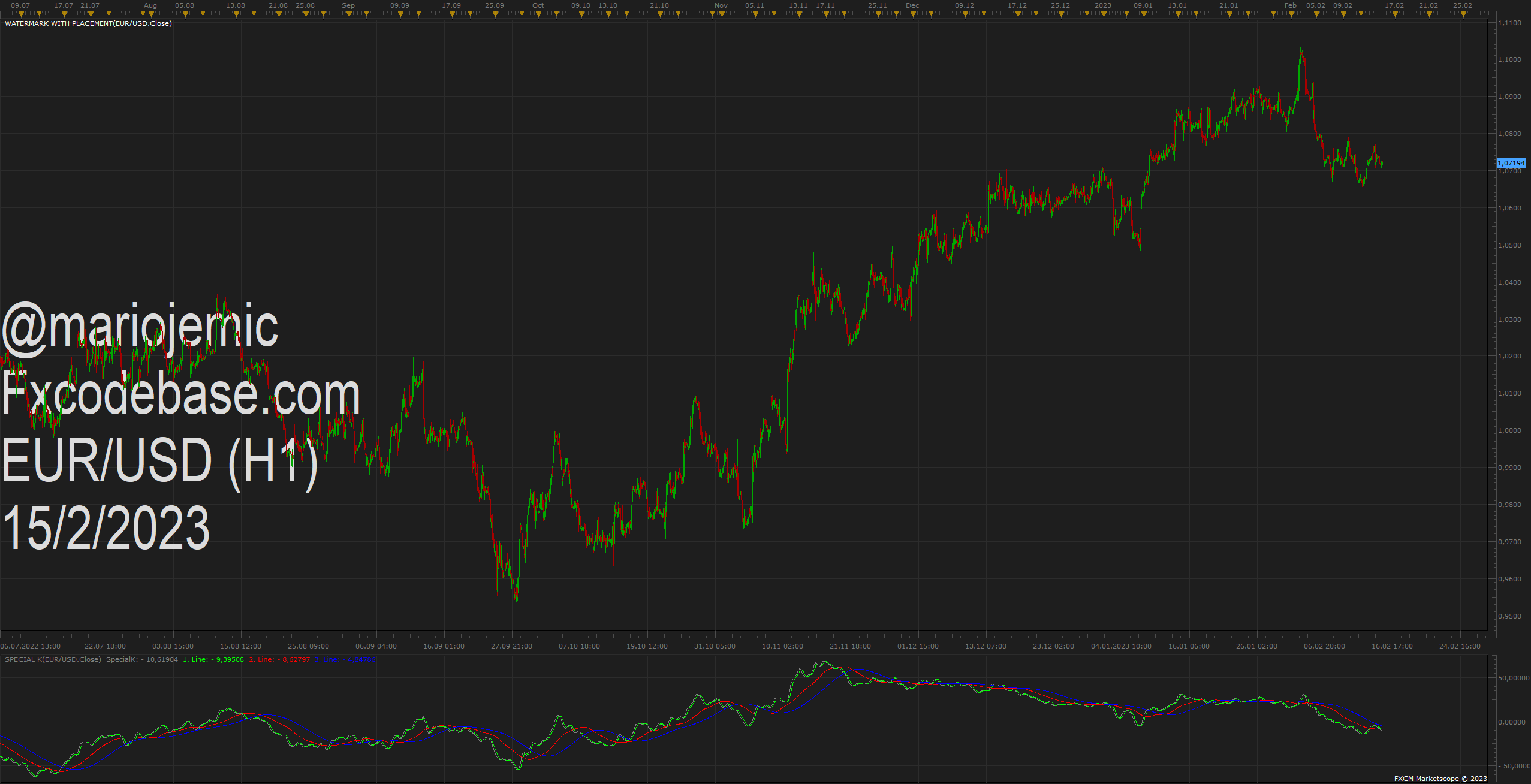Click the 25.08 09:00 time axis label
Image resolution: width=1531 pixels, height=784 pixels.
click(x=309, y=646)
